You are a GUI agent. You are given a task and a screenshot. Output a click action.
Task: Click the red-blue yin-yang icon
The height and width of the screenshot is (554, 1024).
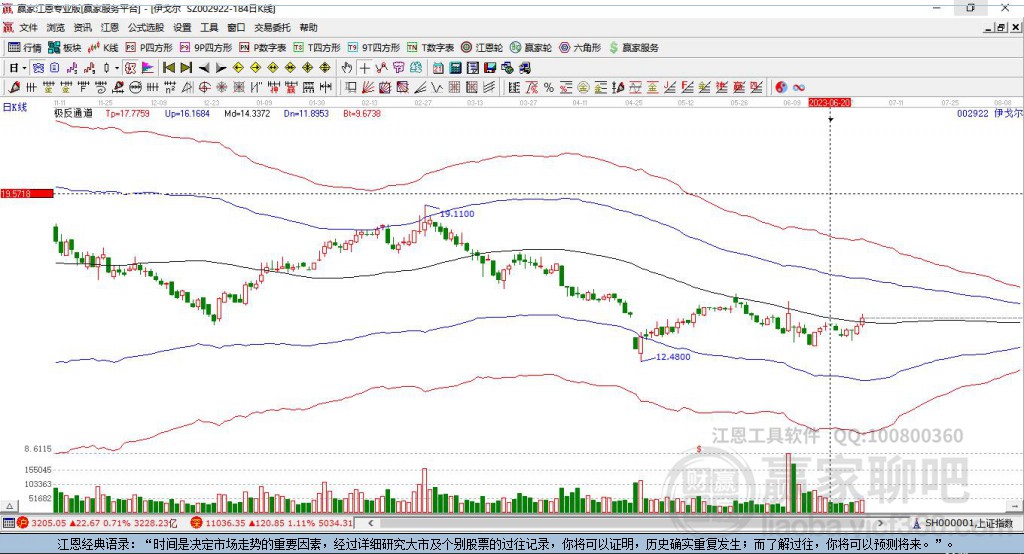[x=781, y=88]
